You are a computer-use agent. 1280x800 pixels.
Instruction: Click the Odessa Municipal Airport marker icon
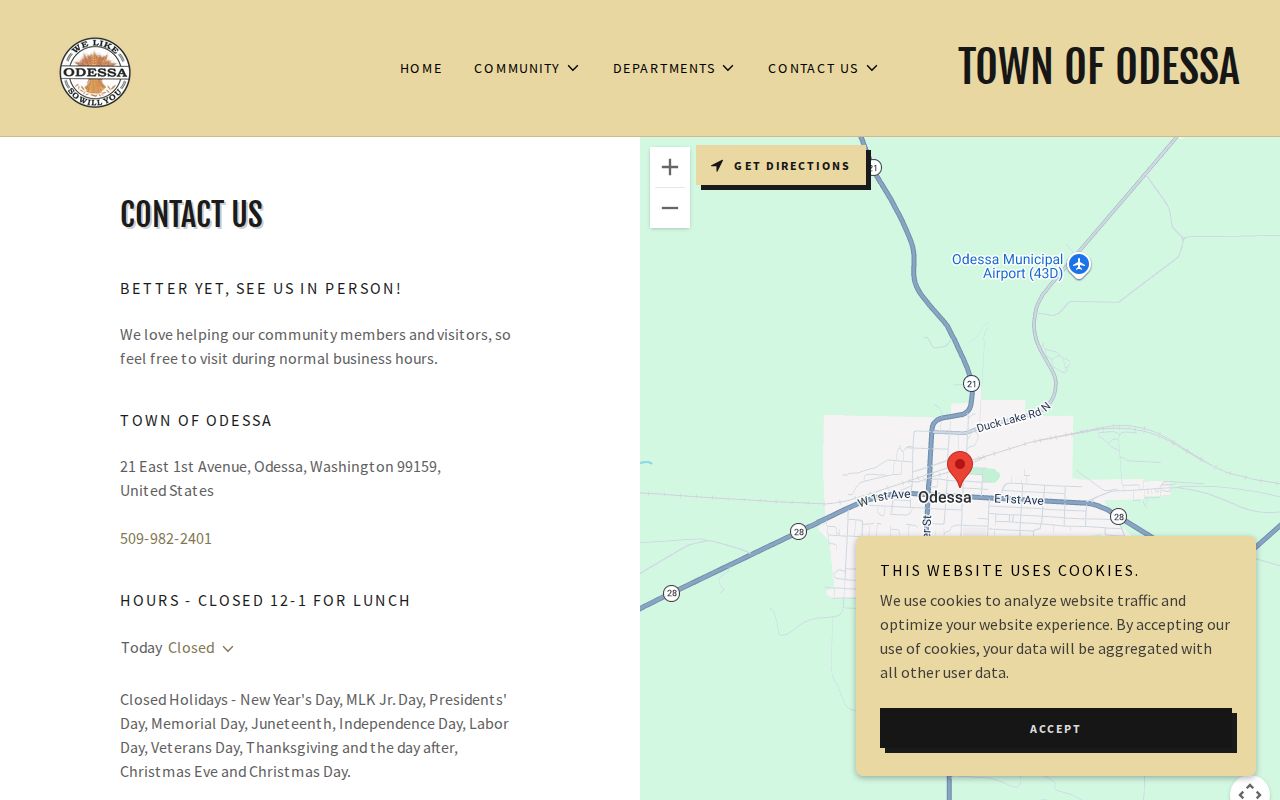click(x=1078, y=265)
